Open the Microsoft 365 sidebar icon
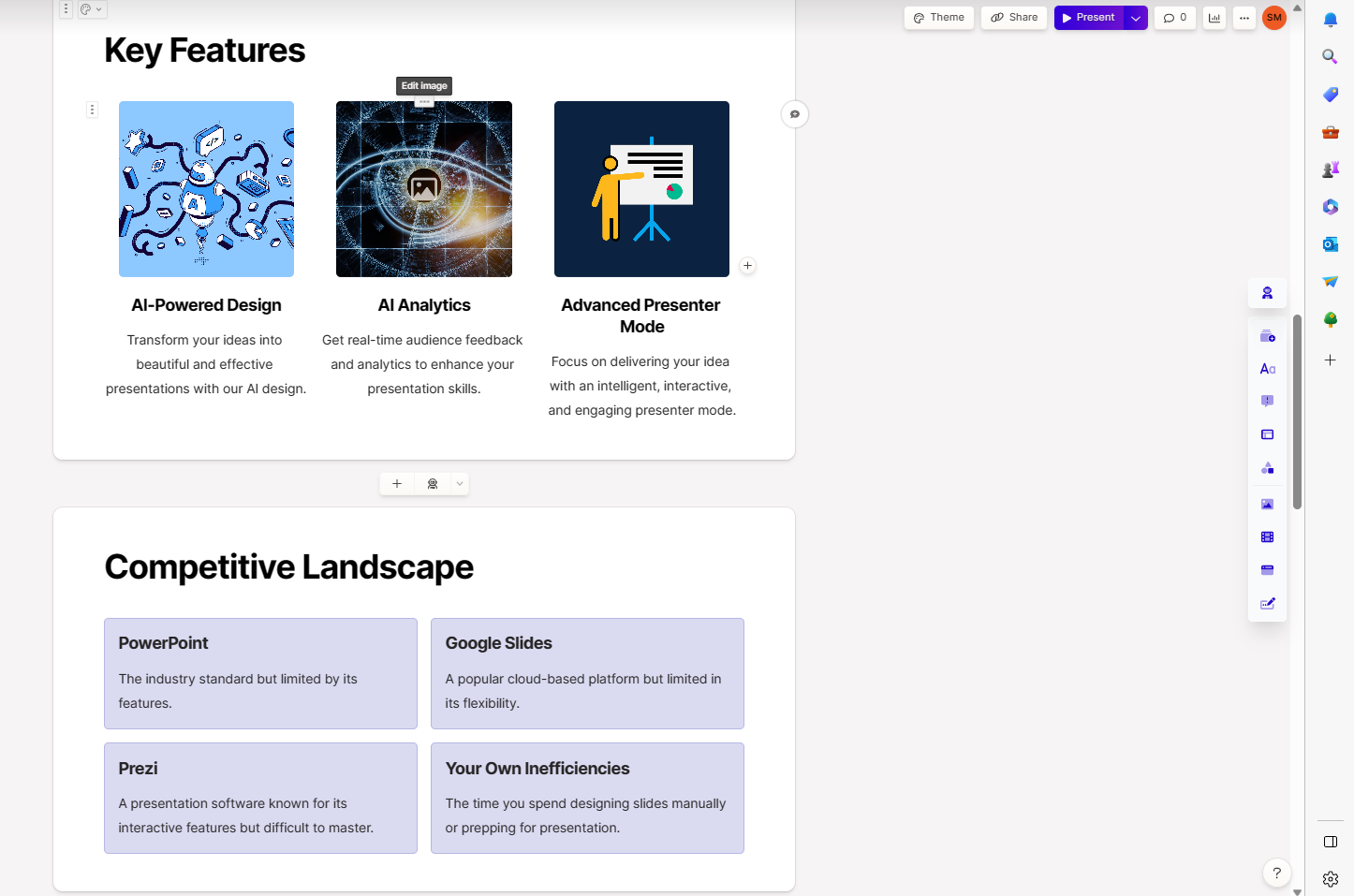Screen dimensions: 1354x896 click(1330, 207)
